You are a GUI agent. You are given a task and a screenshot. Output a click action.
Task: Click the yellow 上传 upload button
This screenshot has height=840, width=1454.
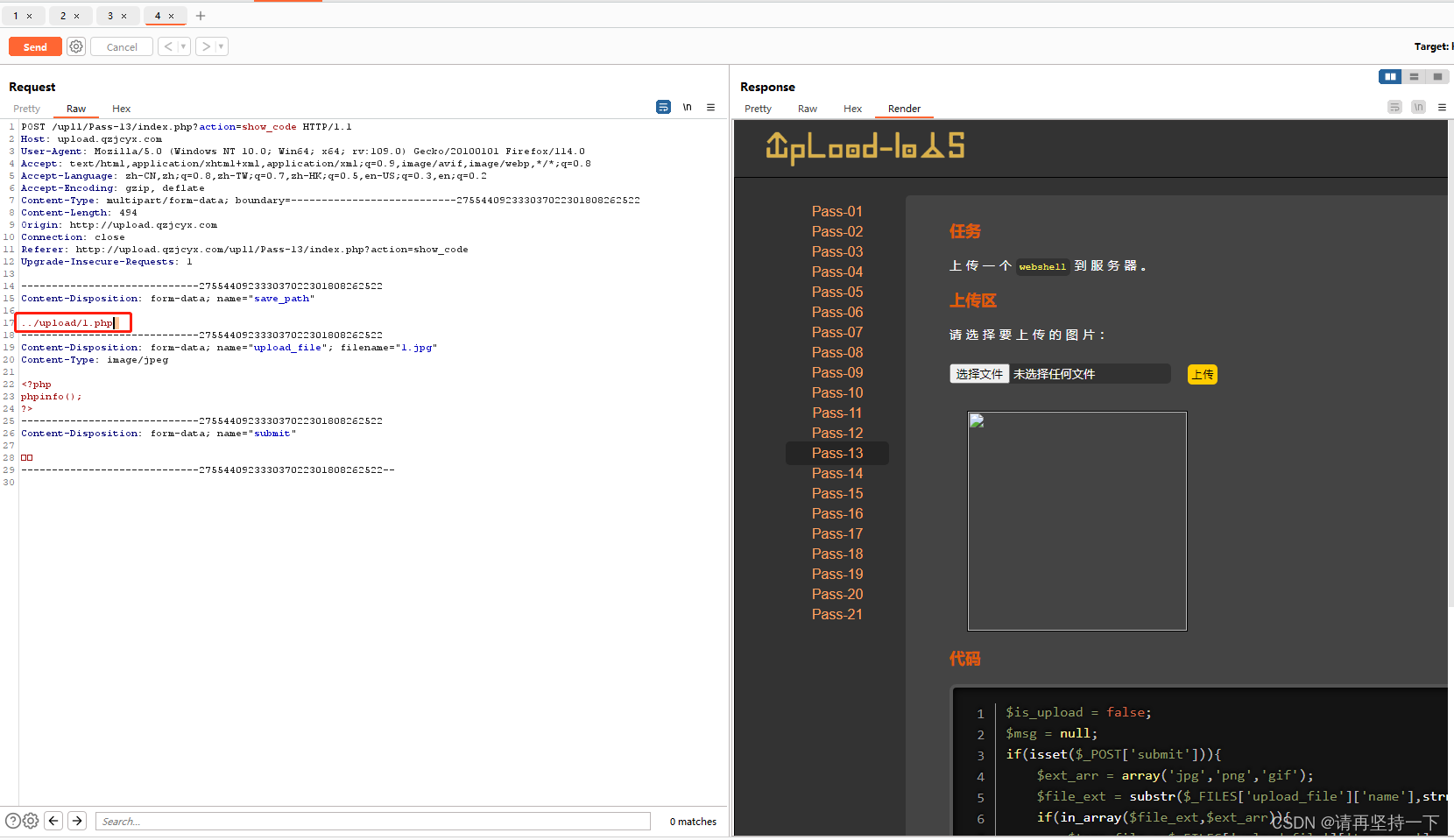pos(1203,374)
